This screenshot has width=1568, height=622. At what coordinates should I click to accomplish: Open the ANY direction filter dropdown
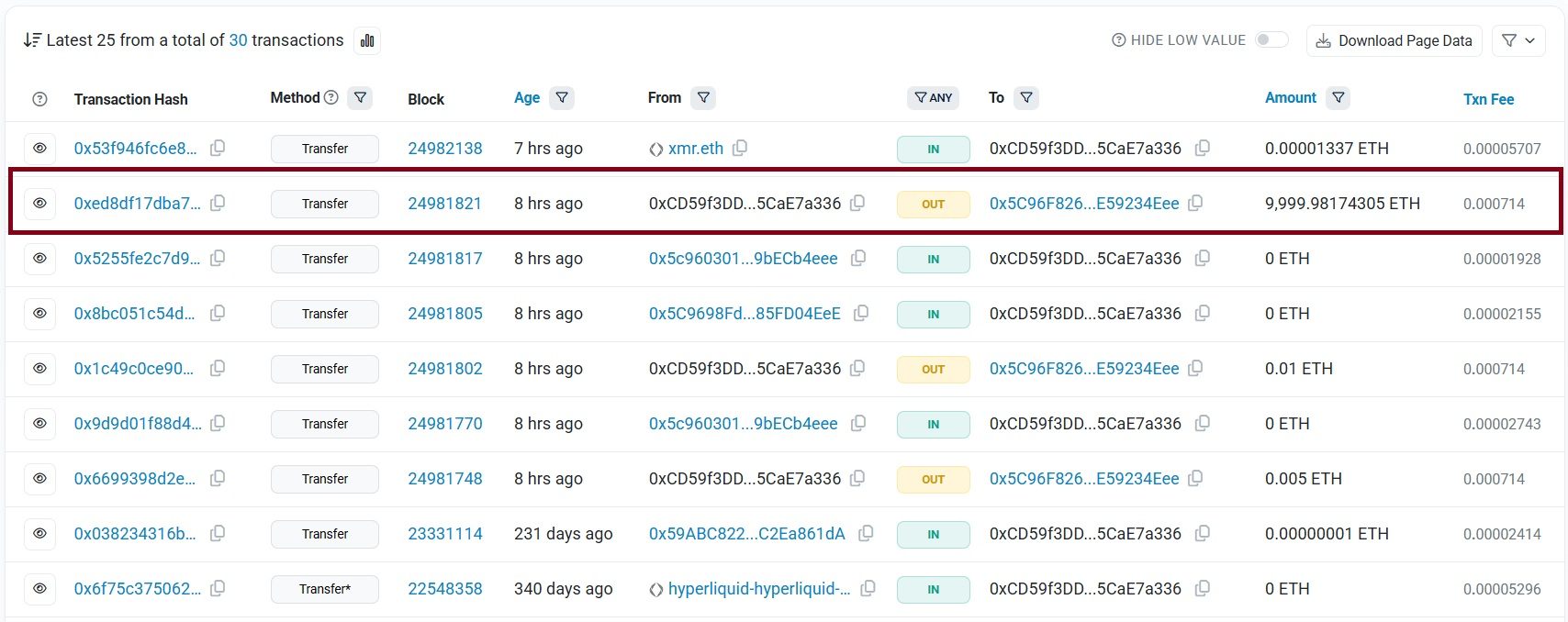[933, 97]
